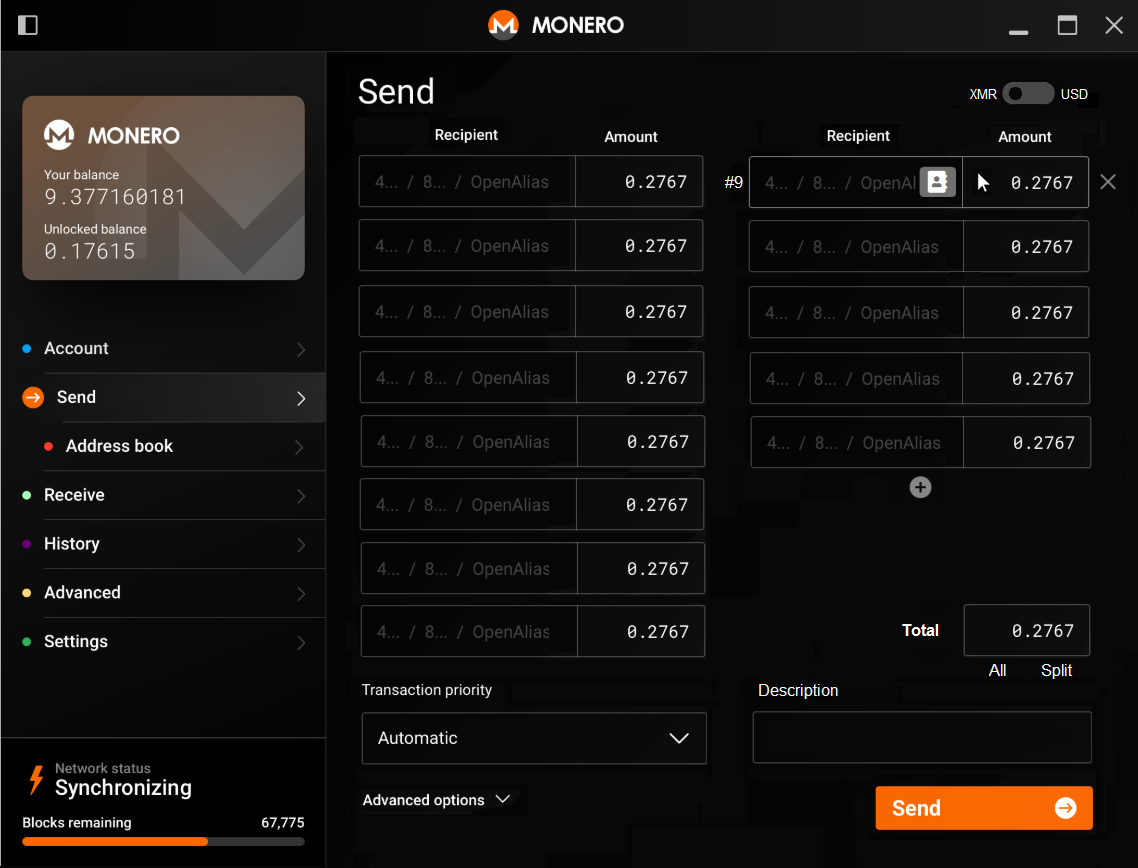Click the Monero logo in title bar
The image size is (1138, 868).
(503, 25)
